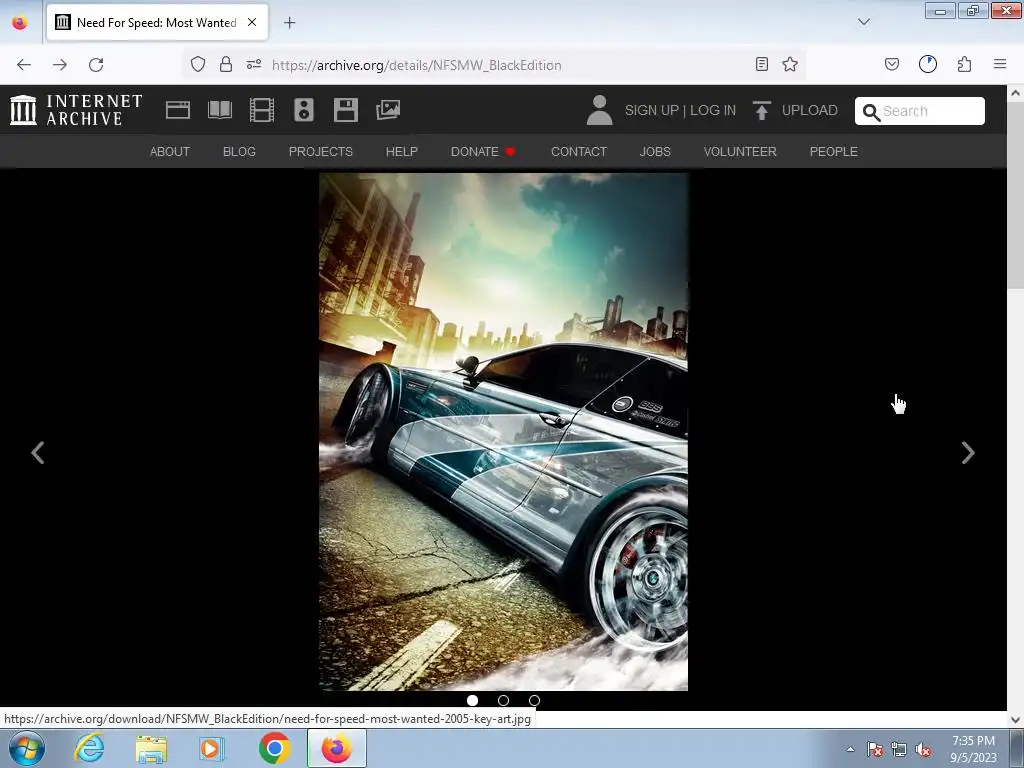Open the Need For Speed key art image
1024x768 pixels.
tap(504, 432)
